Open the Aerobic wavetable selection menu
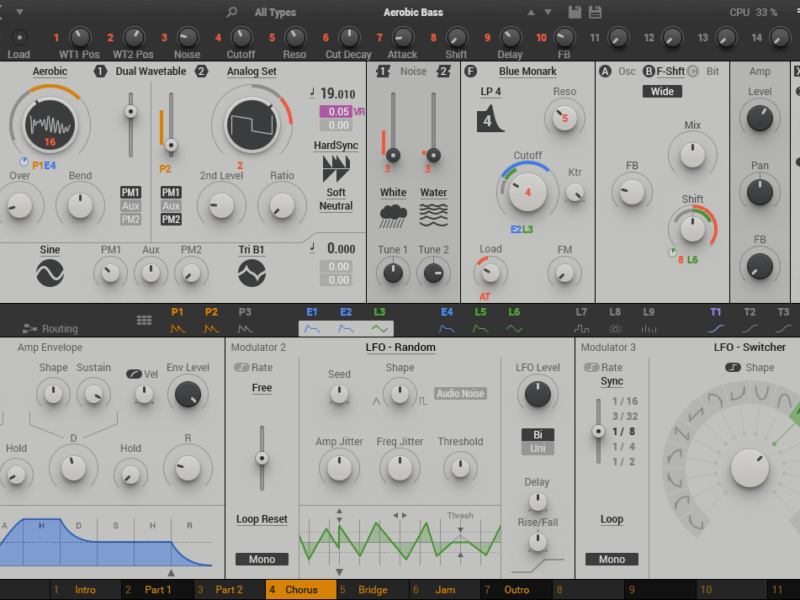Image resolution: width=800 pixels, height=600 pixels. 50,72
